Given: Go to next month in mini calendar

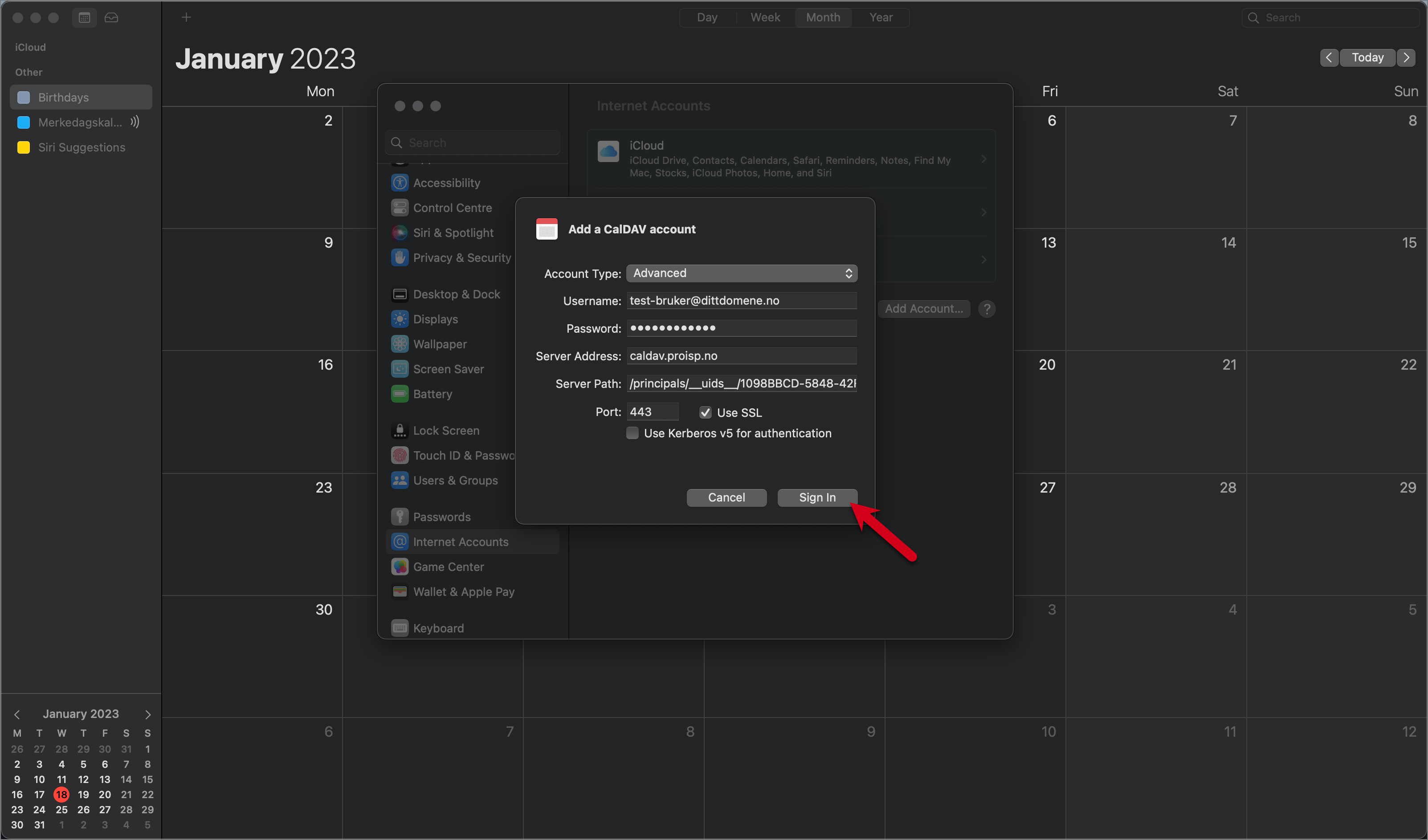Looking at the screenshot, I should (148, 714).
